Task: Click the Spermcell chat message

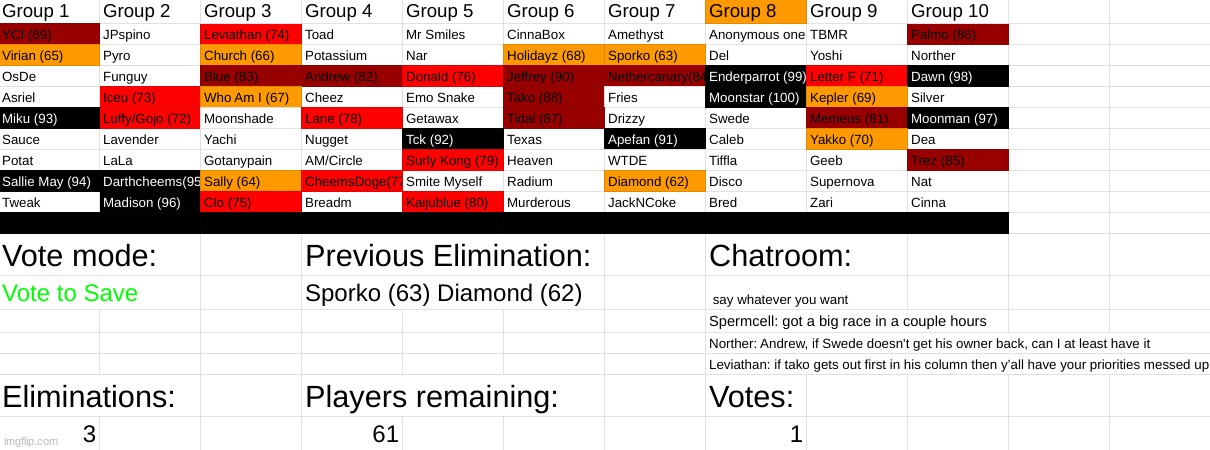Action: pyautogui.click(x=848, y=322)
